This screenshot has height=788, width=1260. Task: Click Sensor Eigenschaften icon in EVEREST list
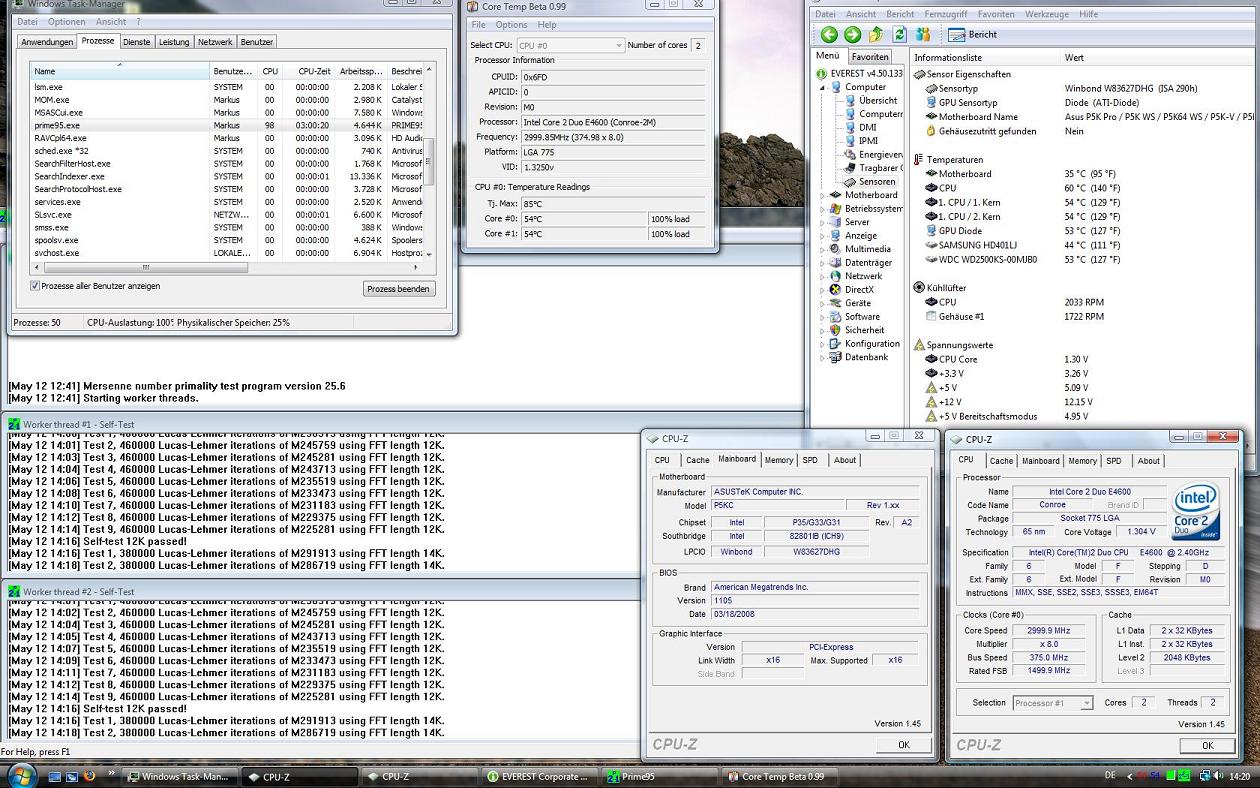(x=920, y=74)
